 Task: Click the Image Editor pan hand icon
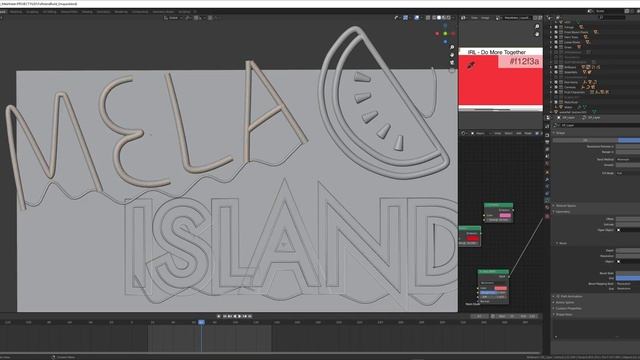click(537, 34)
